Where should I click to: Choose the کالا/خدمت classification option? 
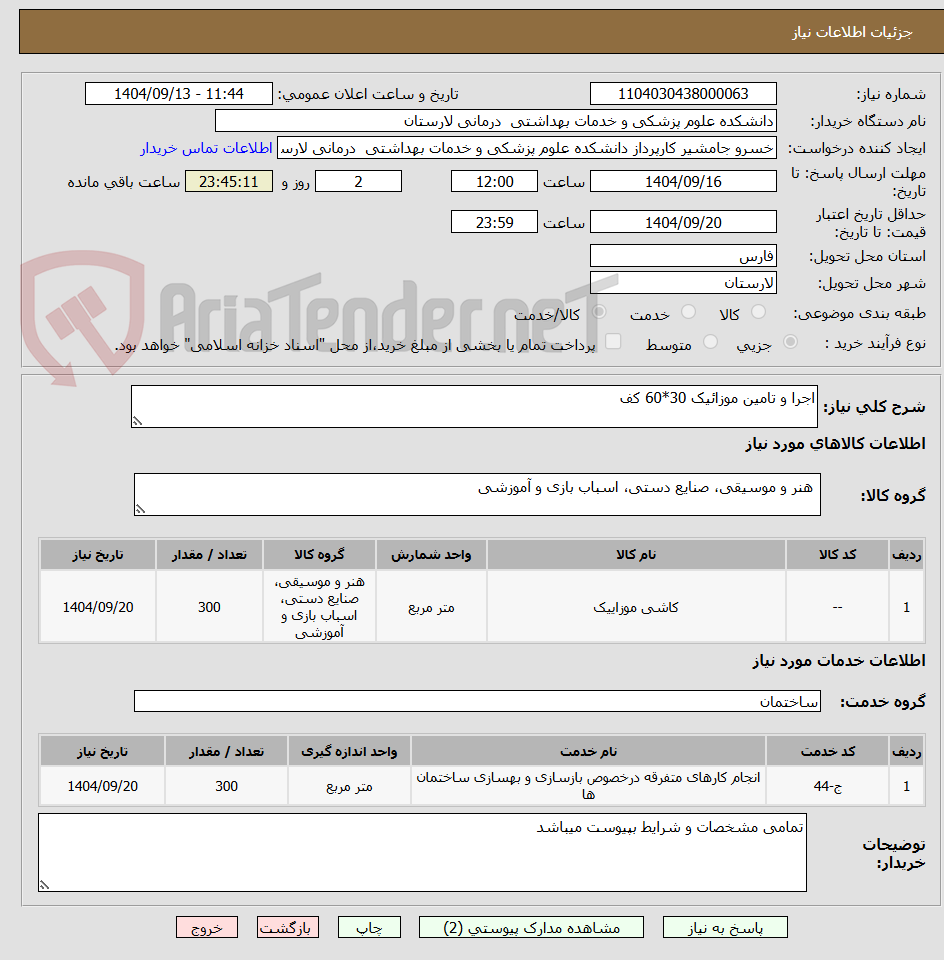598,309
